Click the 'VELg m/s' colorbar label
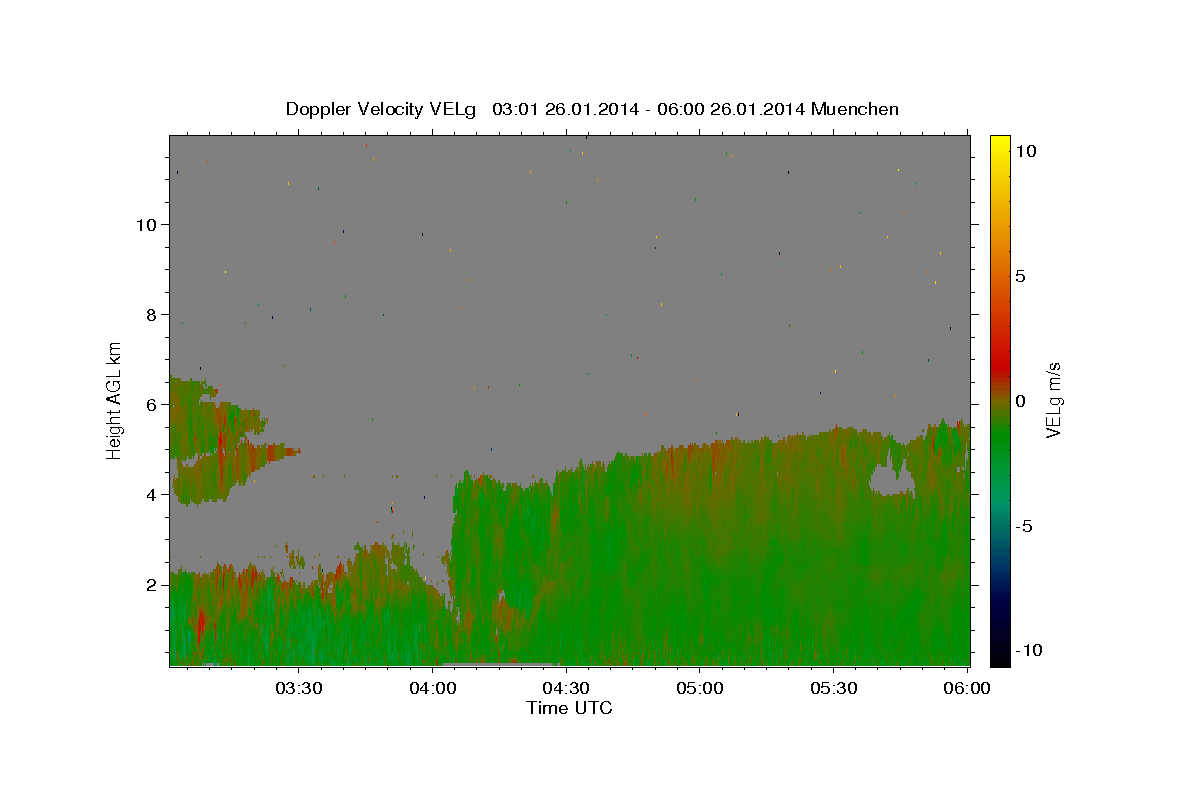 pos(1053,401)
